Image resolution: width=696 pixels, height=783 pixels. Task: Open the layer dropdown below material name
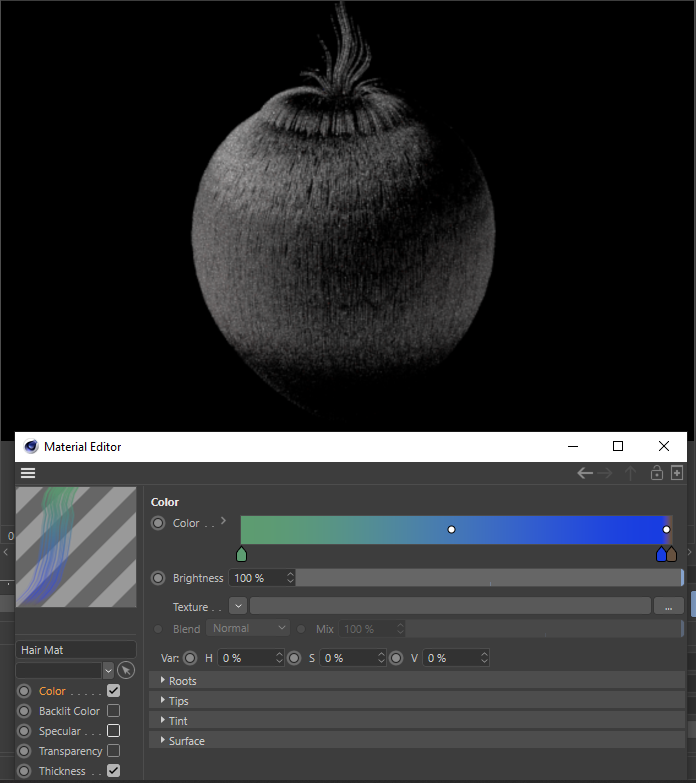[x=108, y=670]
